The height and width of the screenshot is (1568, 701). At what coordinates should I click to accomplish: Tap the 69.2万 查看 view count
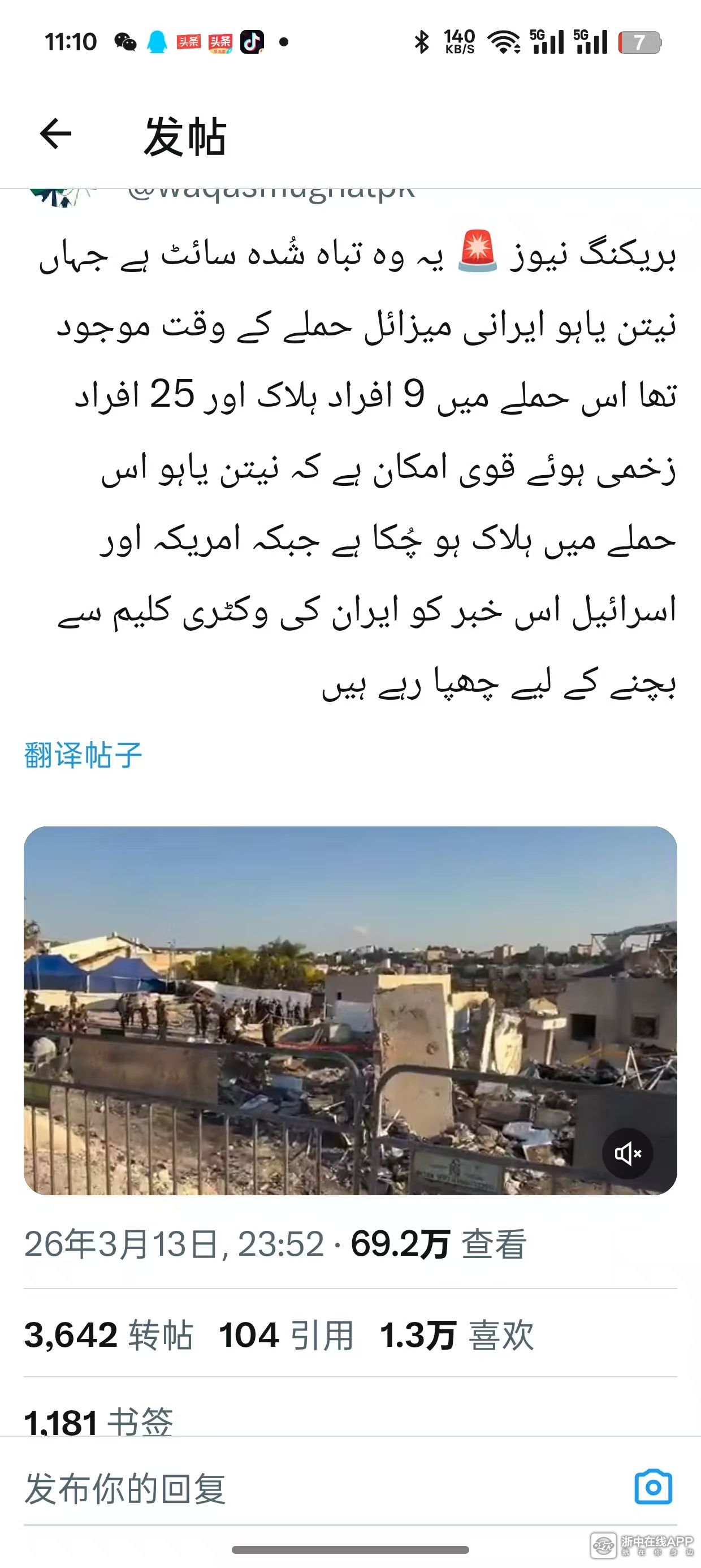[438, 1243]
